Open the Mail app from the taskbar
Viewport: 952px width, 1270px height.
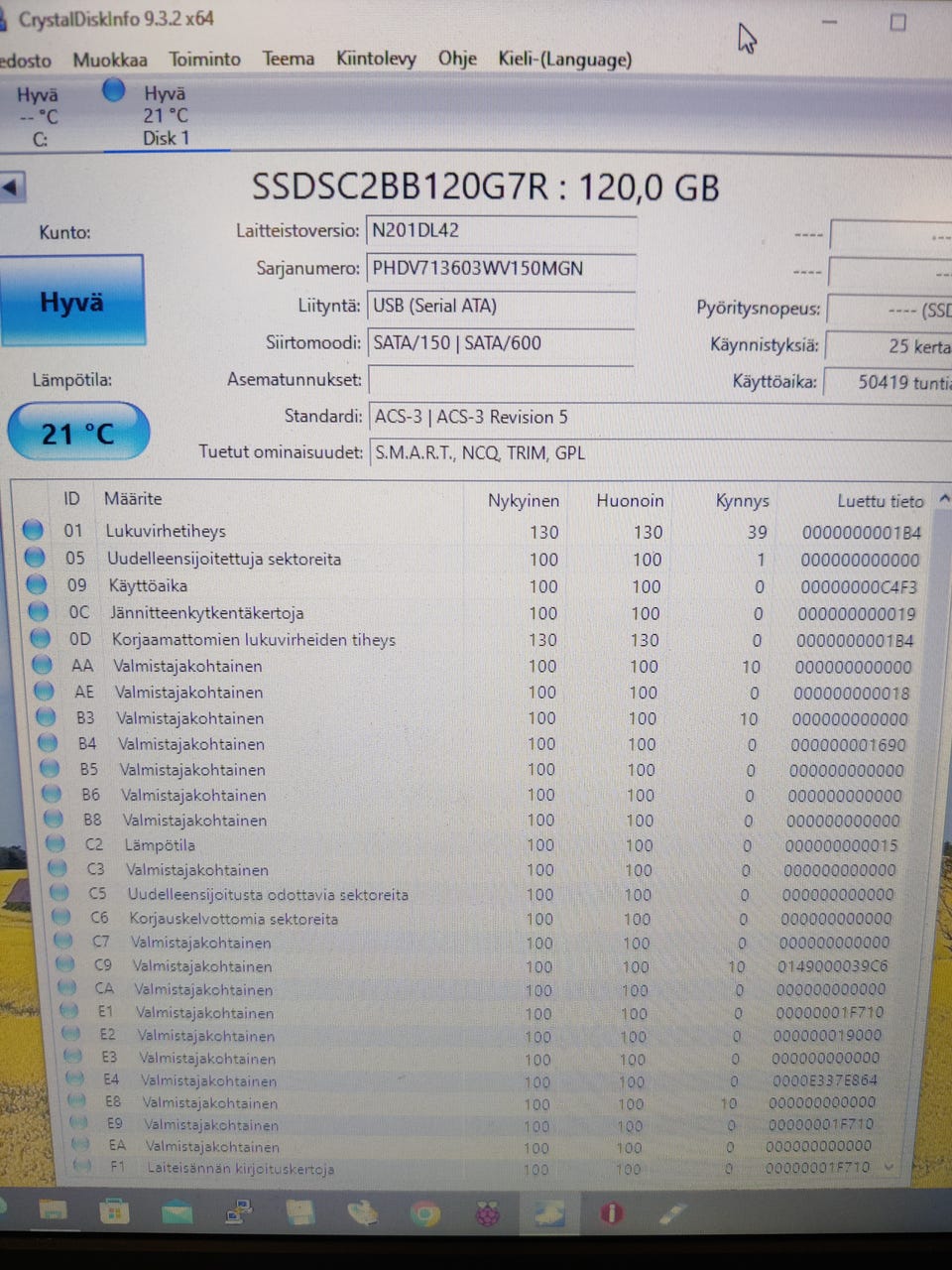pos(177,1211)
